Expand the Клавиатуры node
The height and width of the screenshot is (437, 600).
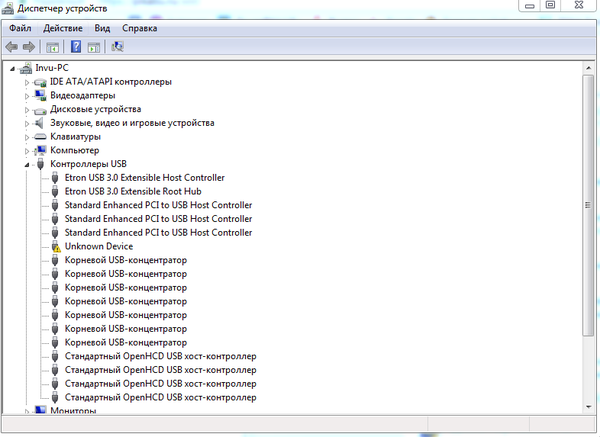coord(27,137)
